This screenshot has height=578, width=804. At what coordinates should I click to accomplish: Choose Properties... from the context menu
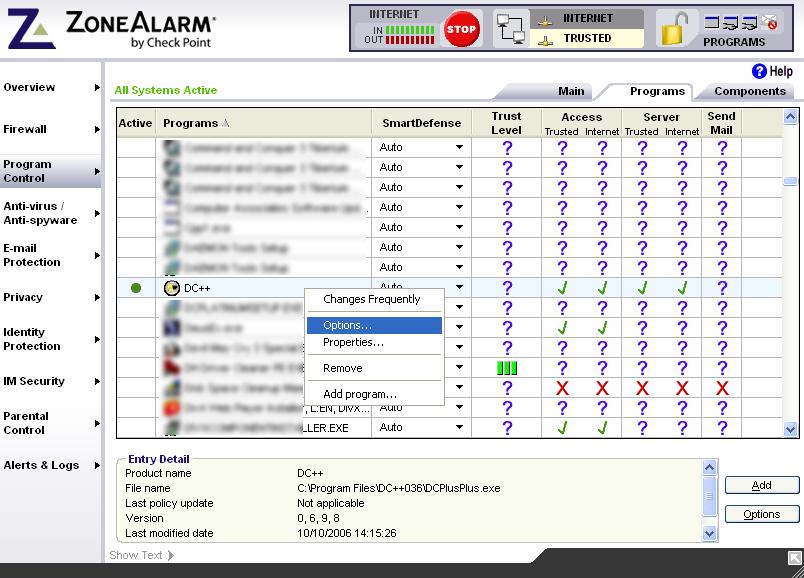(x=374, y=343)
